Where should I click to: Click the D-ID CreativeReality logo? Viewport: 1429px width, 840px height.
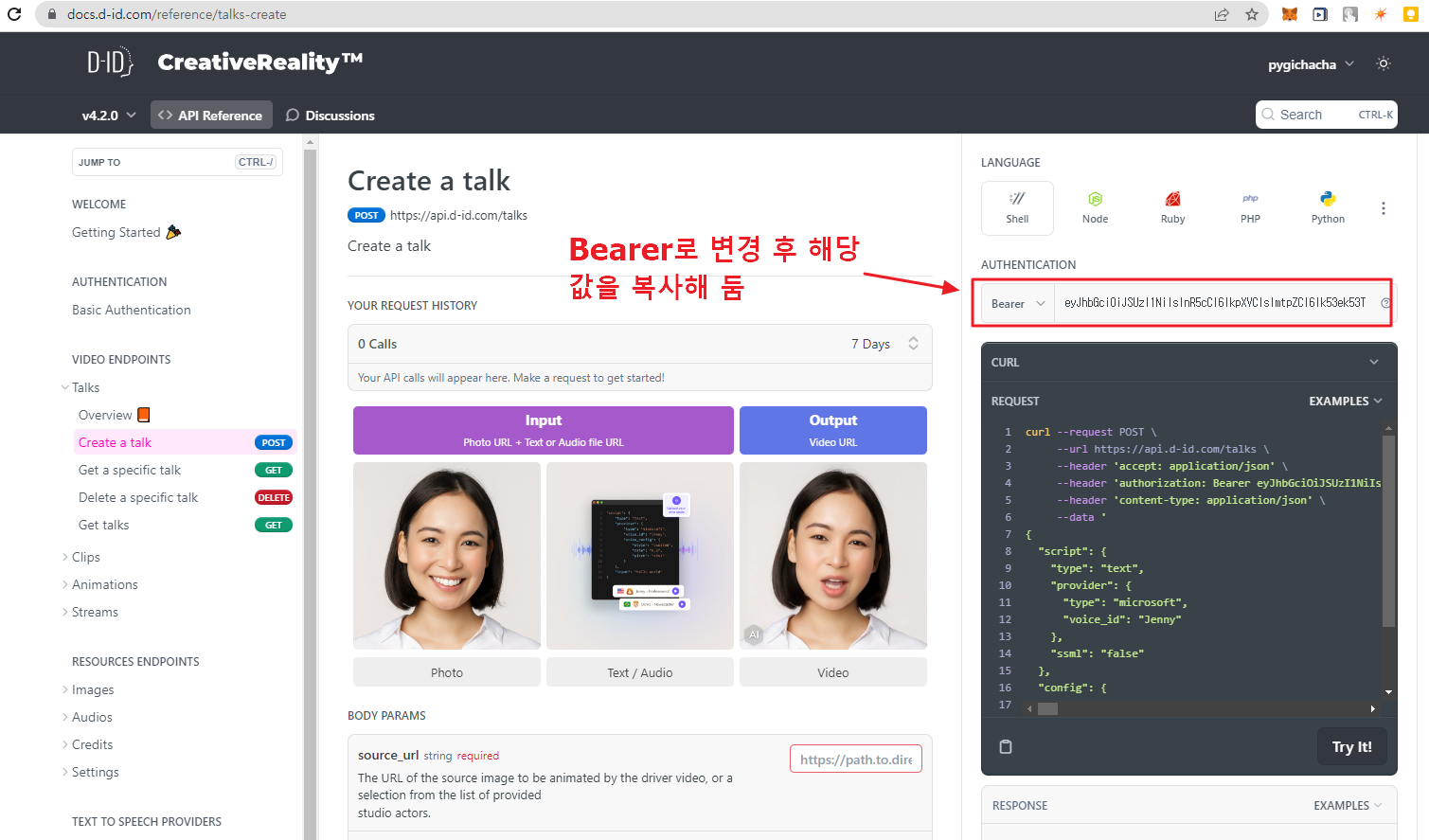[x=224, y=63]
